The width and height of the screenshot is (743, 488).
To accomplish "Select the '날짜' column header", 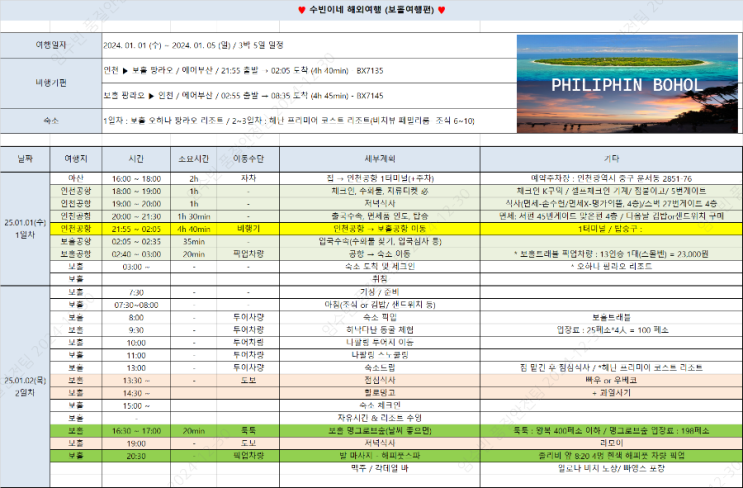I will [25, 159].
